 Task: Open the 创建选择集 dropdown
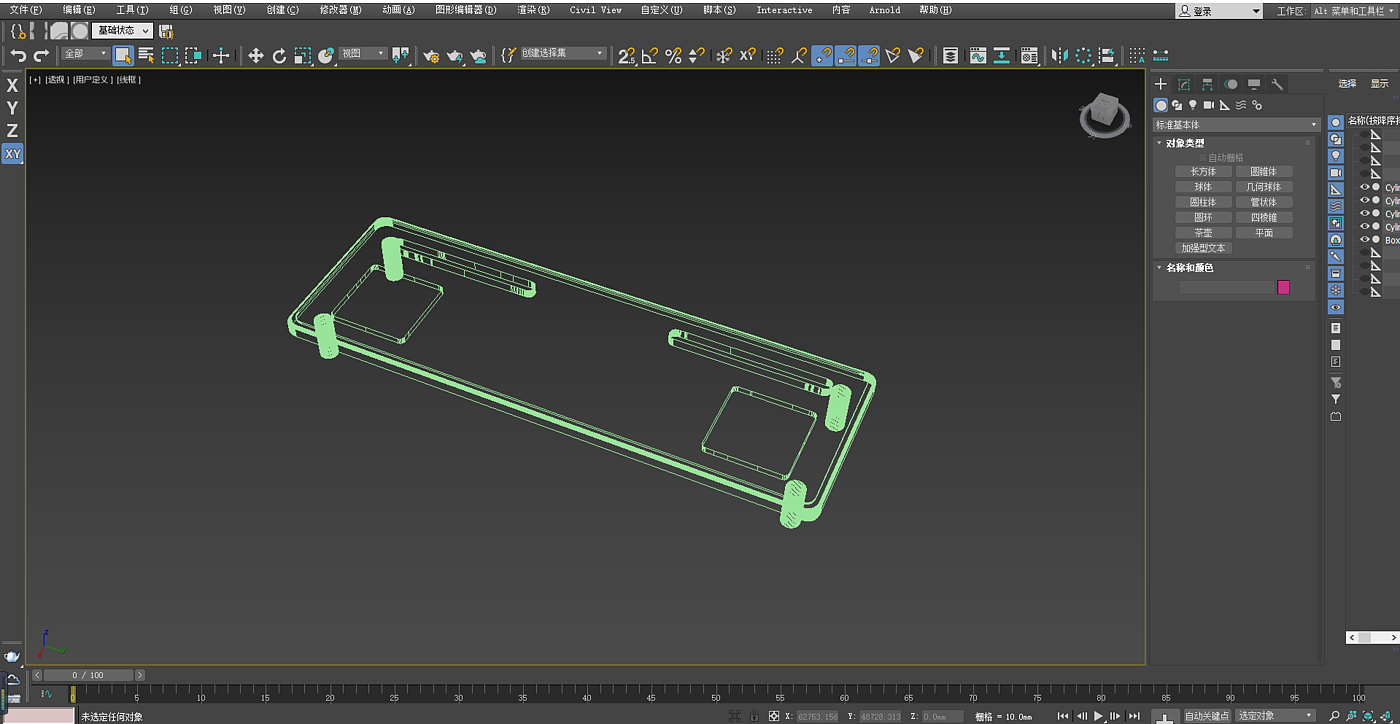pyautogui.click(x=562, y=54)
